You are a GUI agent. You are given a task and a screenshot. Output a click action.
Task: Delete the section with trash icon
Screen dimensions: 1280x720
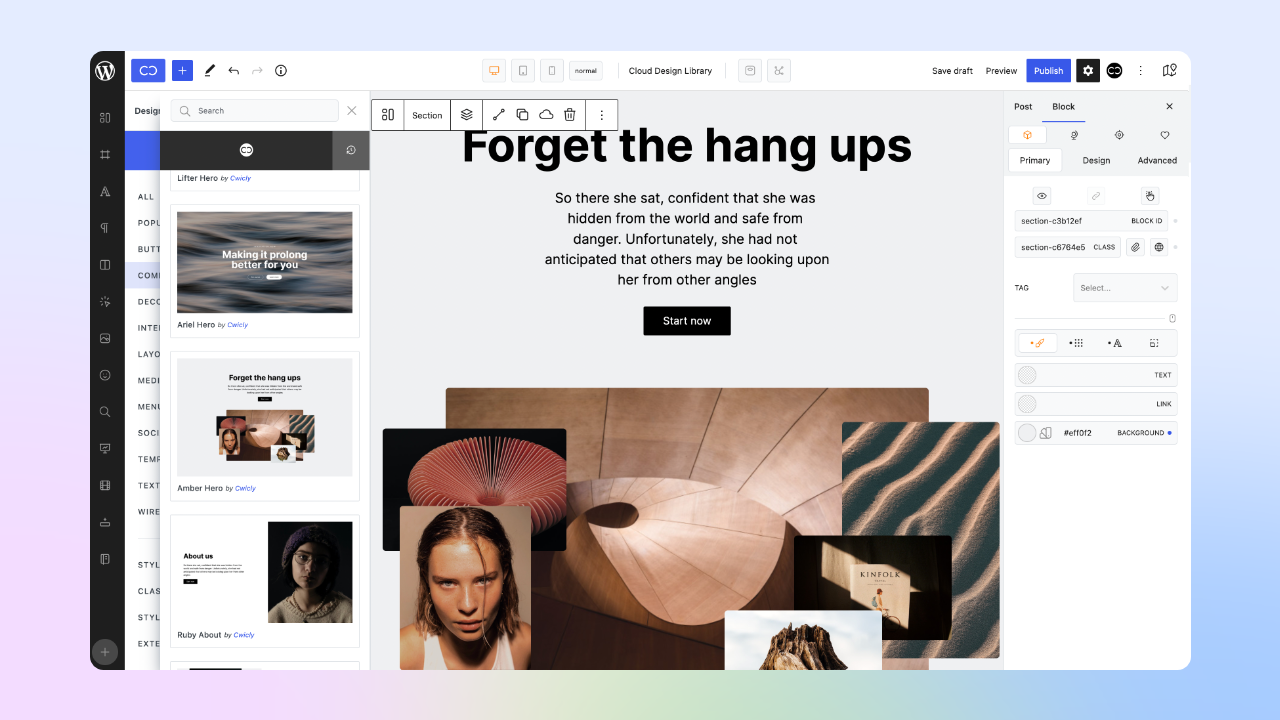click(x=570, y=115)
